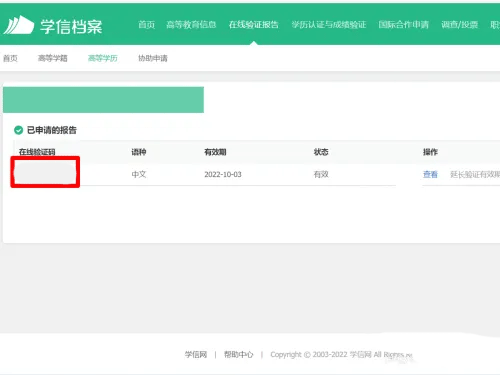This screenshot has width=500, height=375.
Task: Select 在线验证报告 in the top navigation
Action: pyautogui.click(x=254, y=25)
